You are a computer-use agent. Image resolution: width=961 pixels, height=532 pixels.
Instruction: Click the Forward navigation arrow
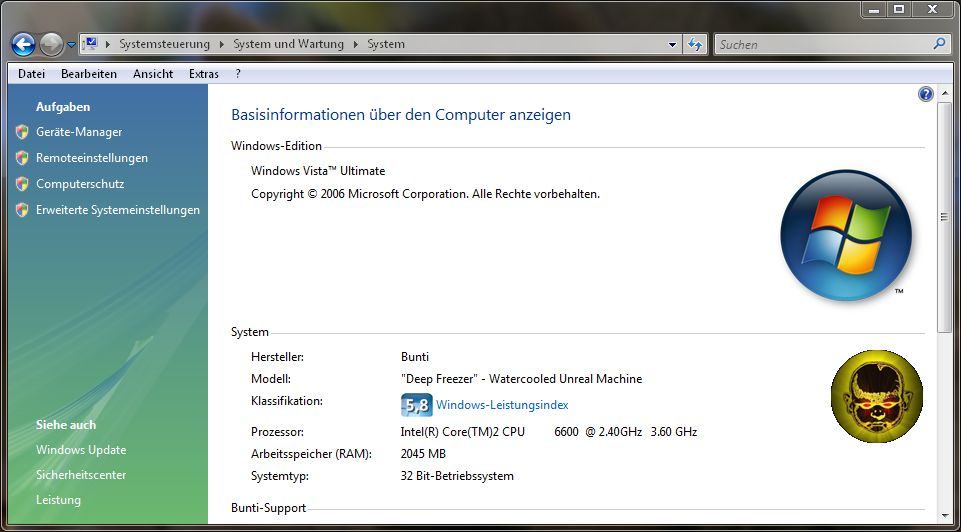point(51,44)
